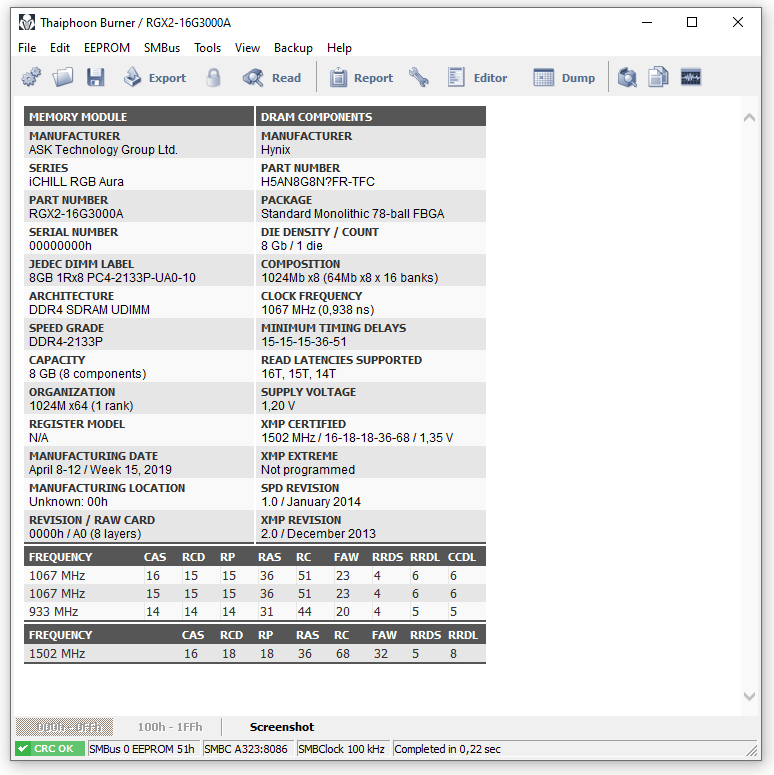Click ASK Technology Group Ltd. manufacturer value
The height and width of the screenshot is (775, 774).
[103, 150]
